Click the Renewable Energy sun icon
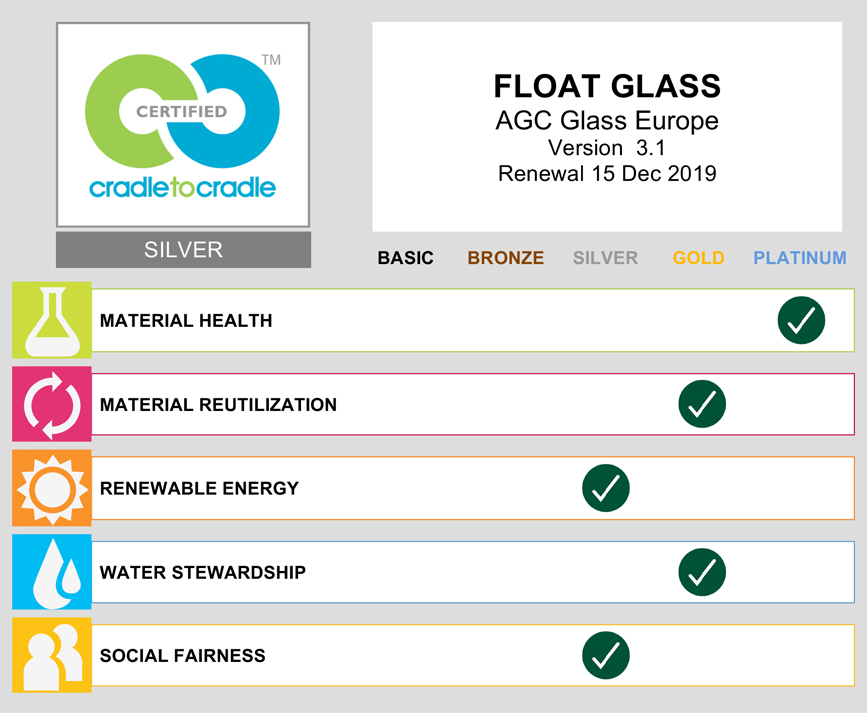The height and width of the screenshot is (713, 867). [x=52, y=489]
